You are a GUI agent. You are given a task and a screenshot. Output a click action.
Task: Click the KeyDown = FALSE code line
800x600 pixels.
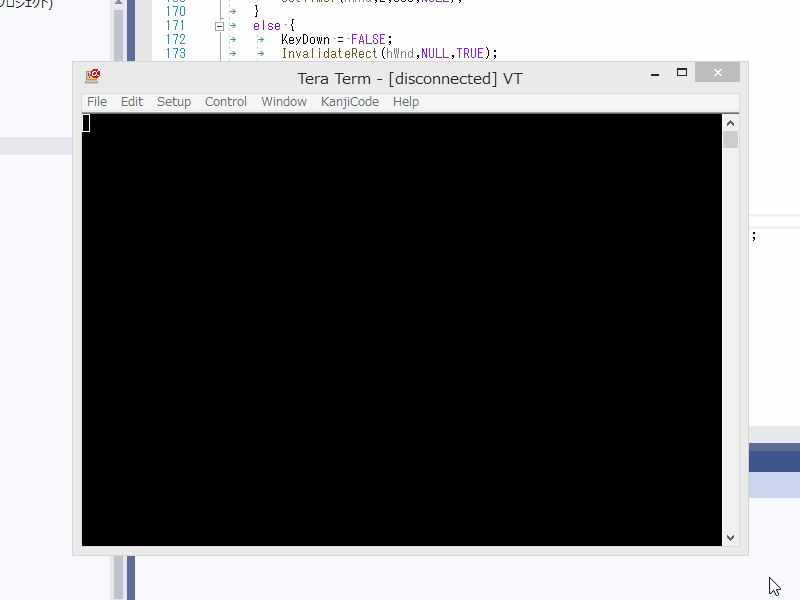(336, 39)
